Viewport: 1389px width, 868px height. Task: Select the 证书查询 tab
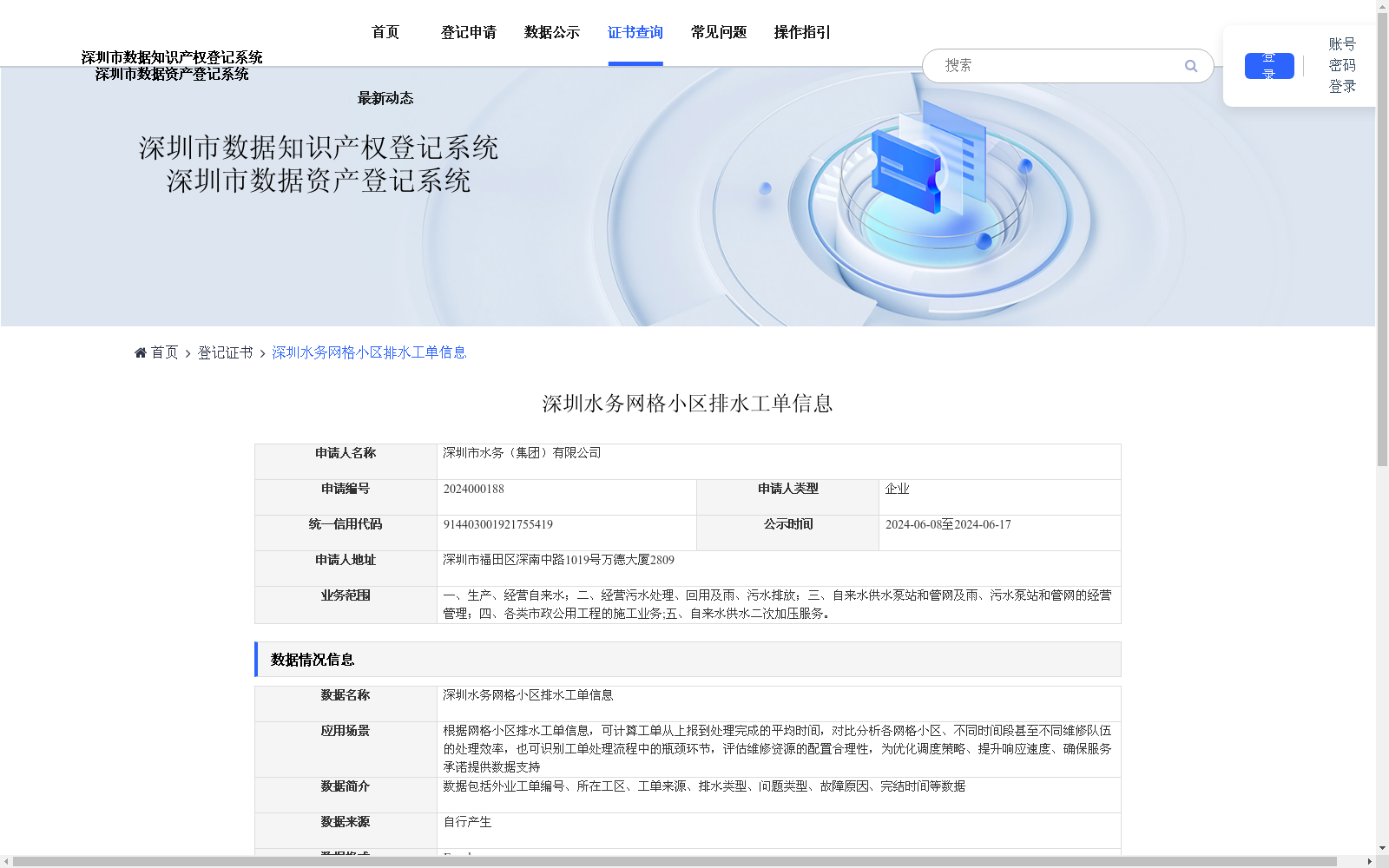[x=635, y=32]
